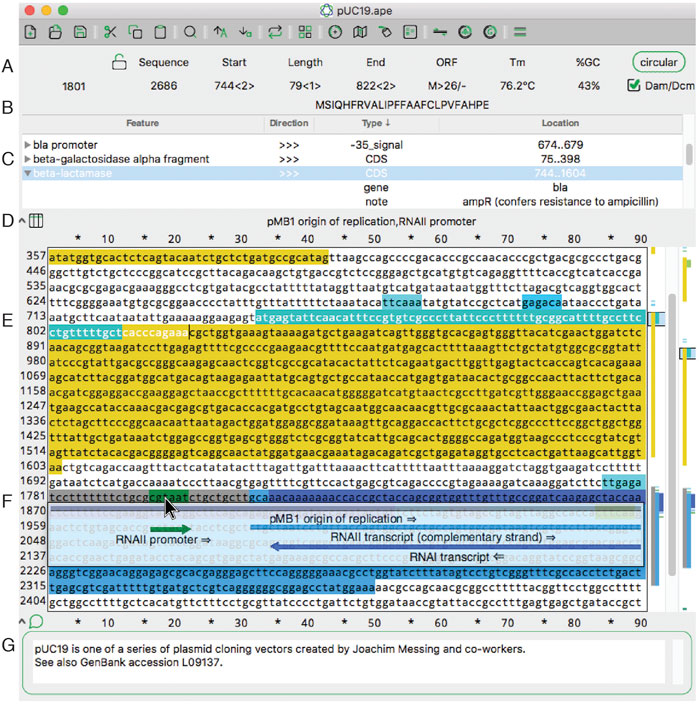The height and width of the screenshot is (704, 699).
Task: Open the enzyme selector grid icon
Action: (x=305, y=32)
